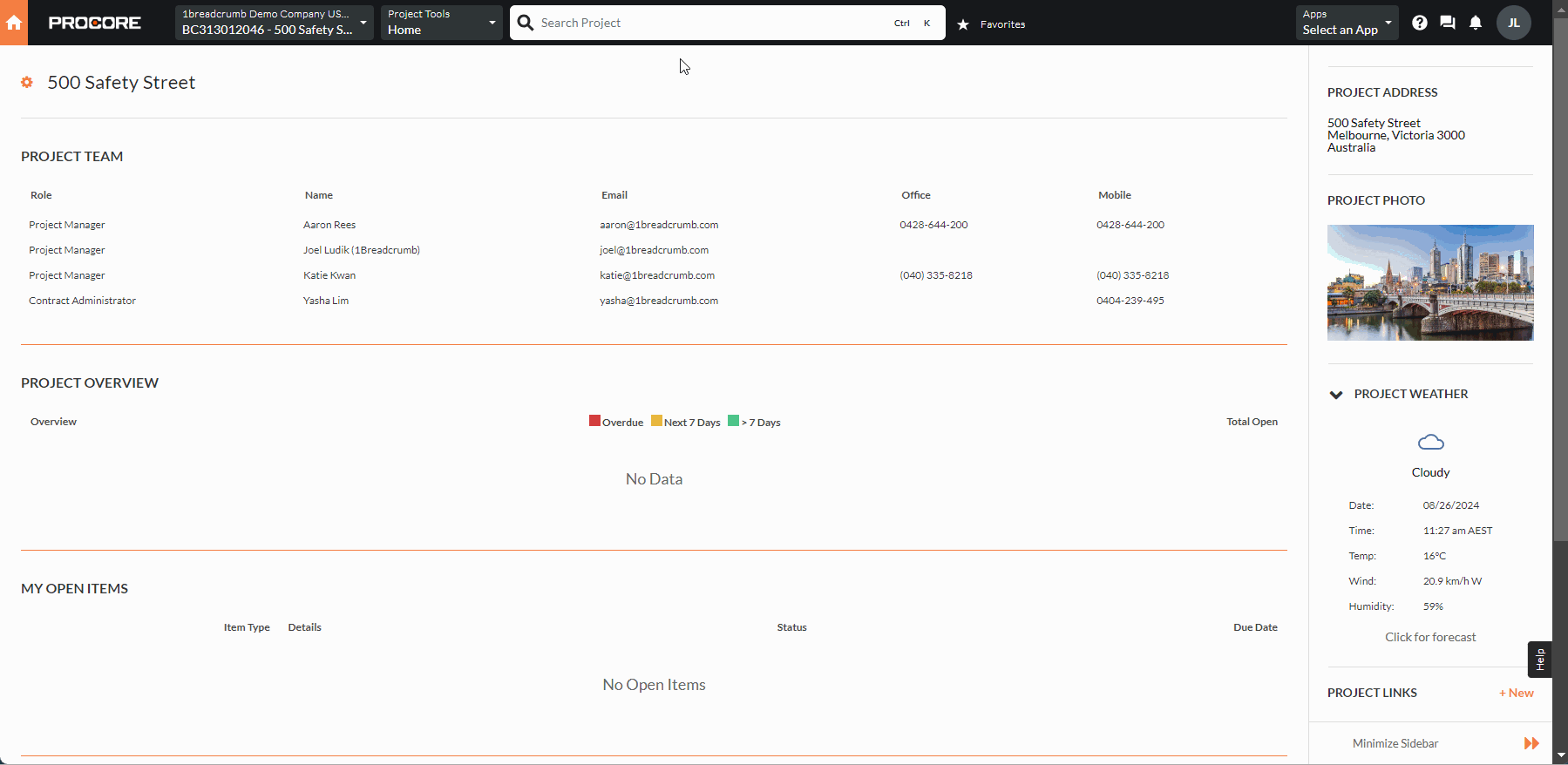Open the company project selector dropdown
The height and width of the screenshot is (765, 1568).
coord(274,23)
